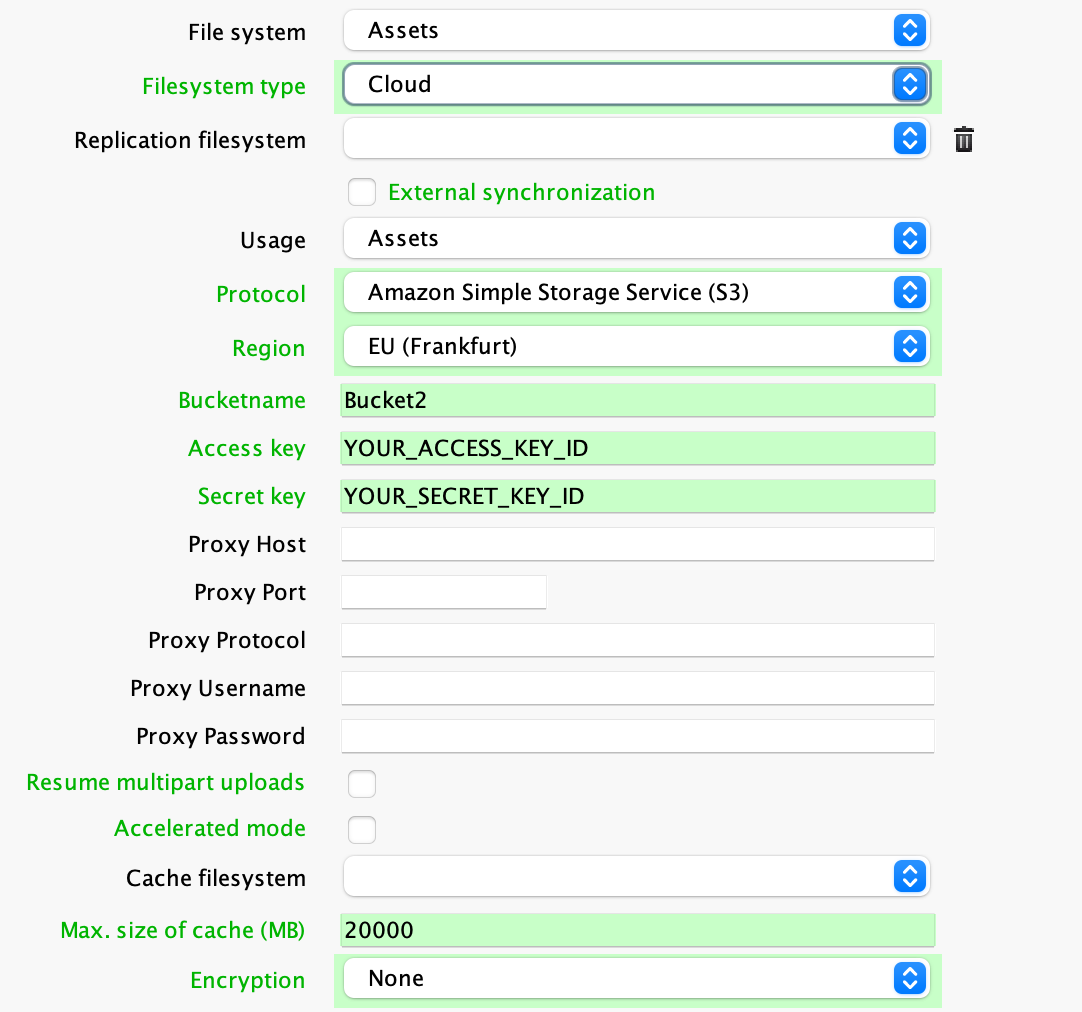The image size is (1082, 1012).
Task: Select the Proxy Port input box
Action: pyautogui.click(x=444, y=592)
